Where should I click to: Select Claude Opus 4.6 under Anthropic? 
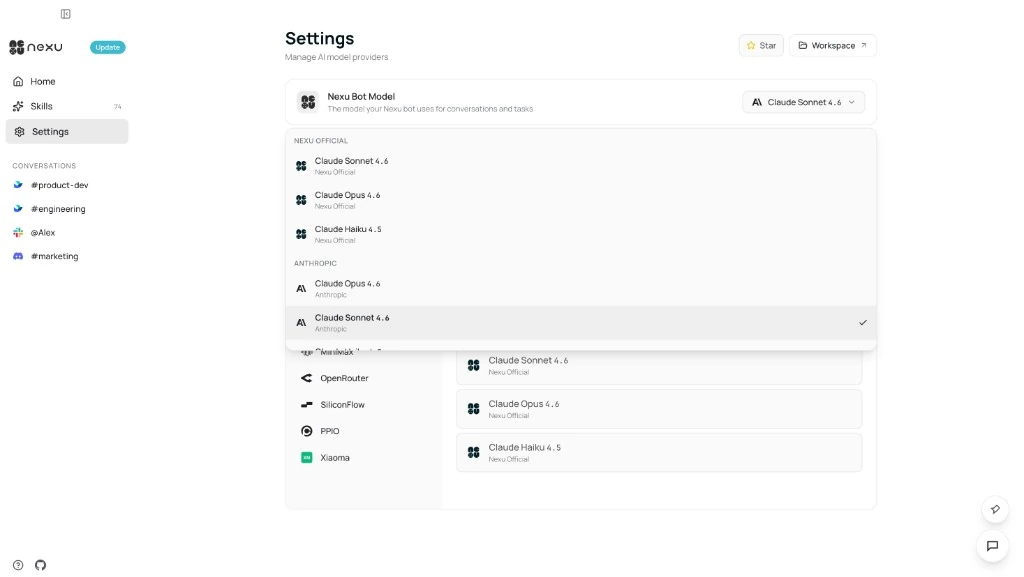click(349, 287)
